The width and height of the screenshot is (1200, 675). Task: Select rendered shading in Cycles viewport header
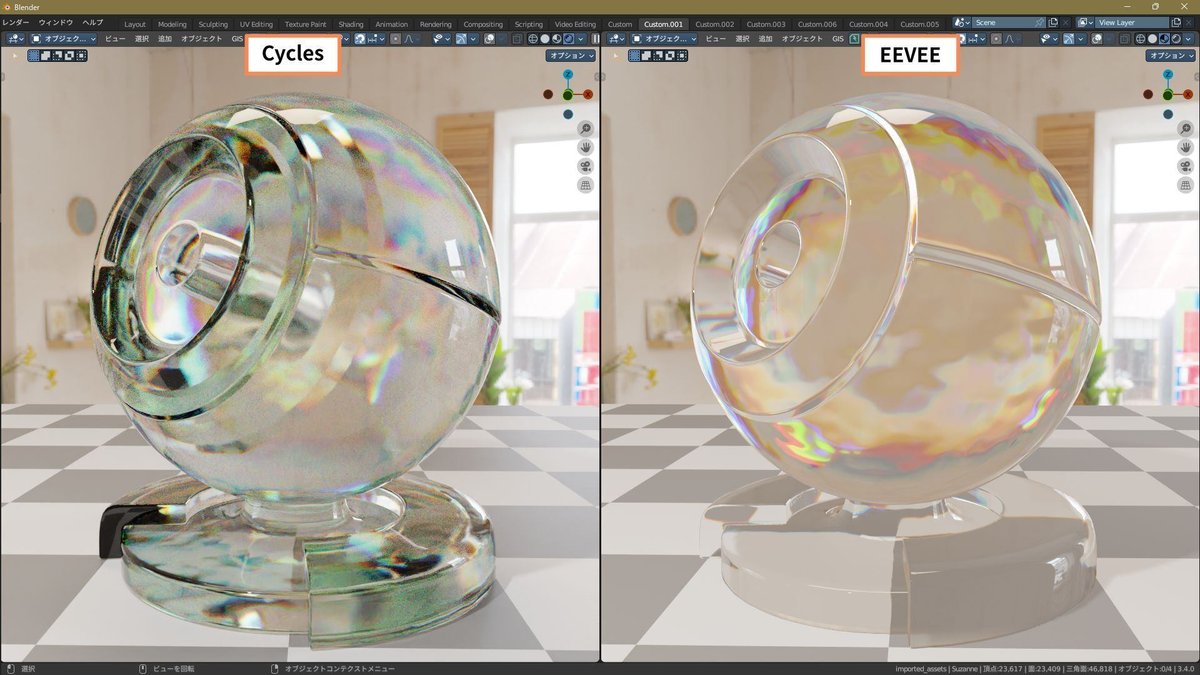click(x=568, y=39)
